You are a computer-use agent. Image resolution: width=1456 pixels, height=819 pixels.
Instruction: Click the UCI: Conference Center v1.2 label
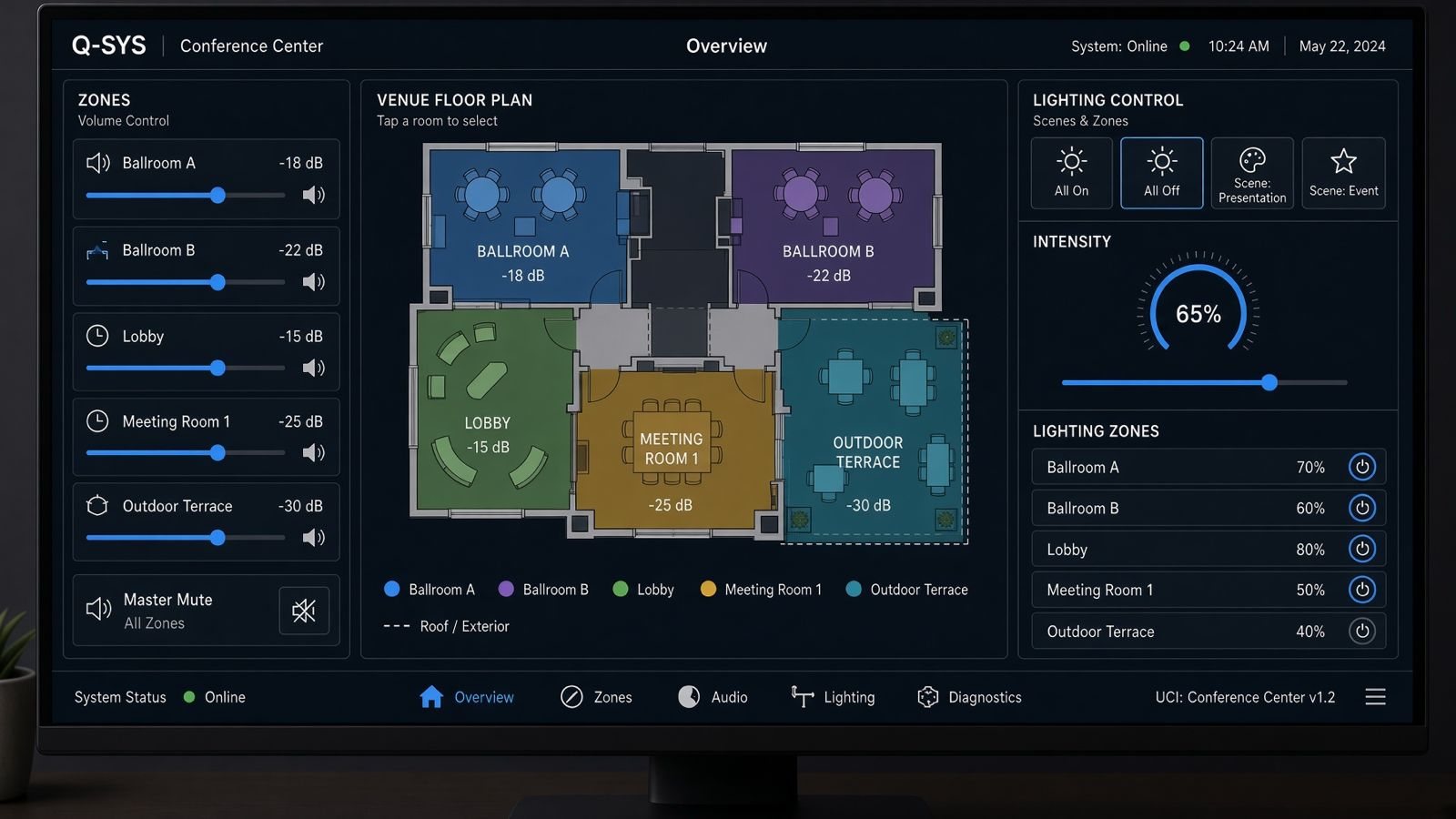tap(1245, 697)
